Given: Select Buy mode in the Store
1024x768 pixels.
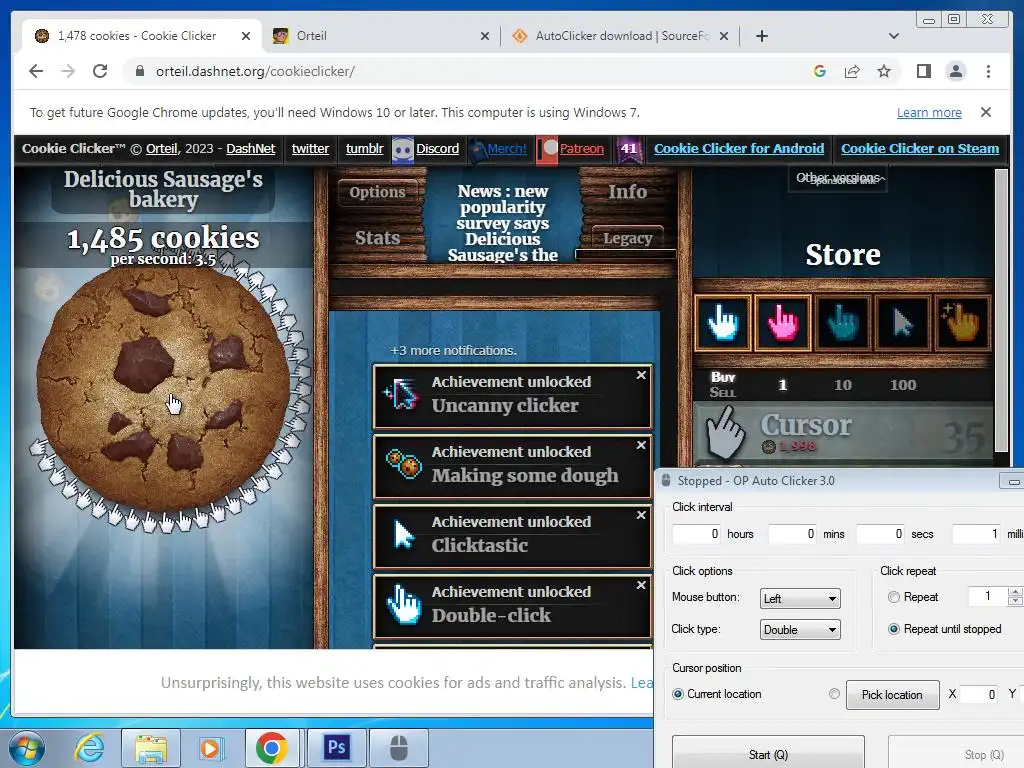Looking at the screenshot, I should pyautogui.click(x=723, y=377).
